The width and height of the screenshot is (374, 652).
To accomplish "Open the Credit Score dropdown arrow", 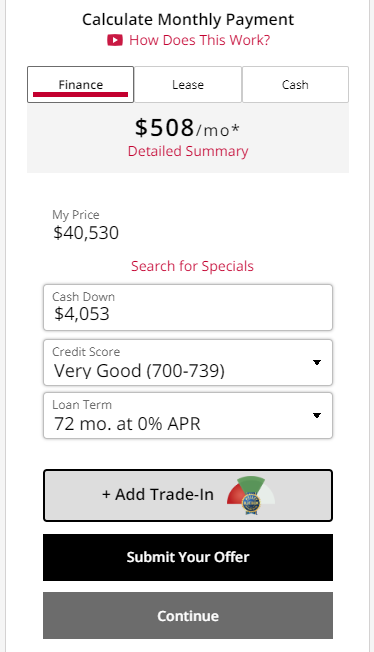I will click(317, 363).
